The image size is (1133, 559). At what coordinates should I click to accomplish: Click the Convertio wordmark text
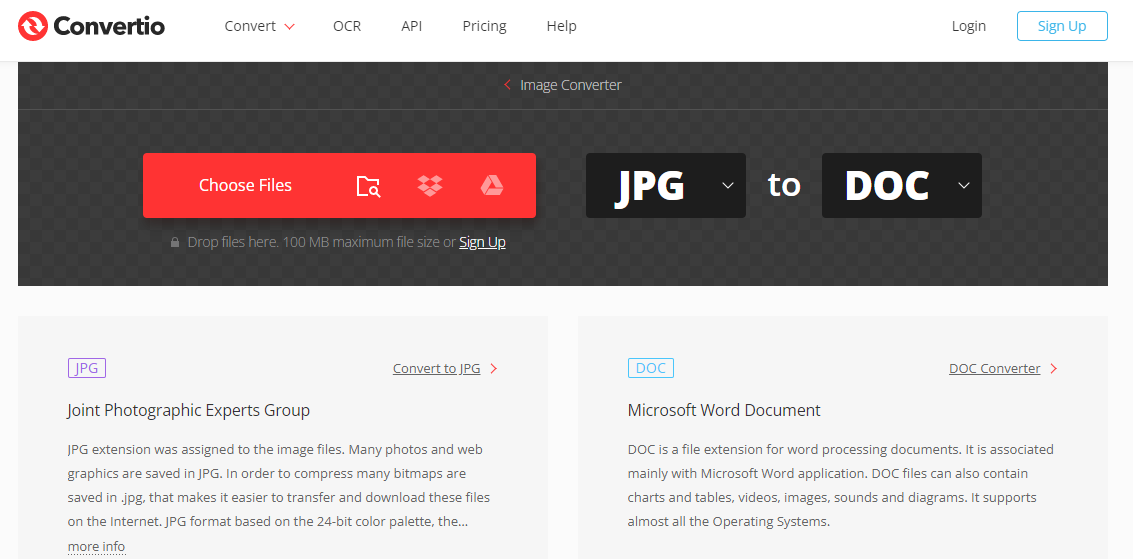tap(109, 27)
